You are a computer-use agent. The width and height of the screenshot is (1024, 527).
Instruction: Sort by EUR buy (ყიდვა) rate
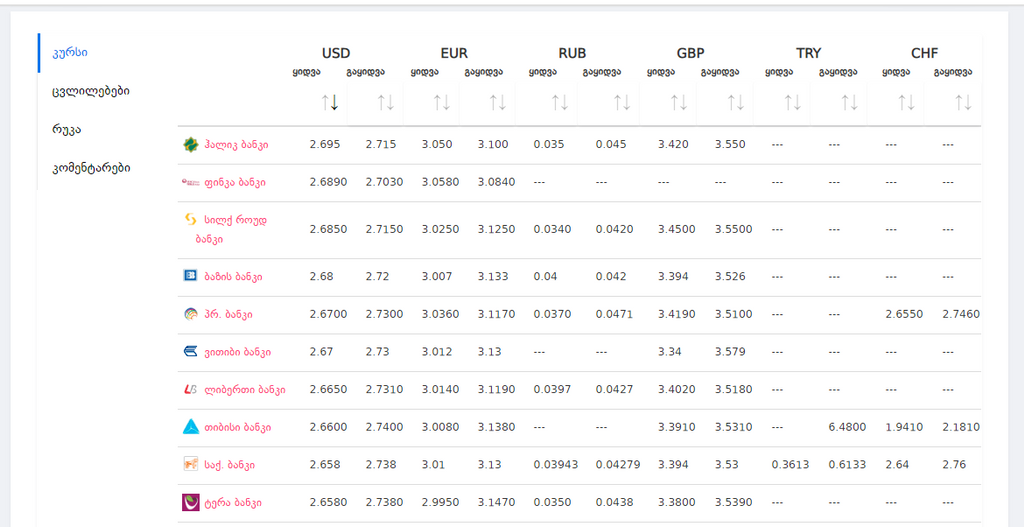[x=441, y=102]
